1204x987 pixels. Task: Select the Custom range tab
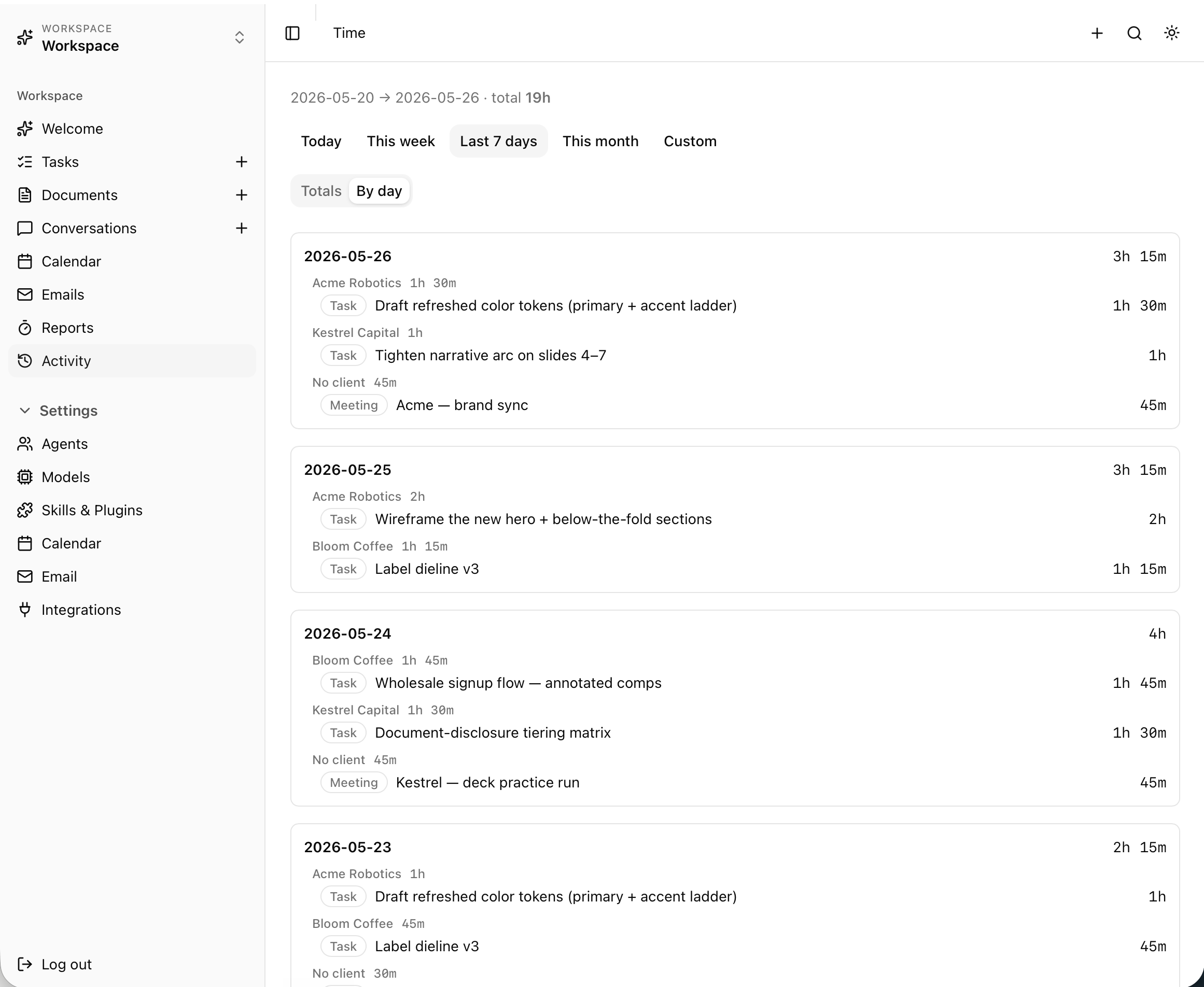[x=690, y=141]
